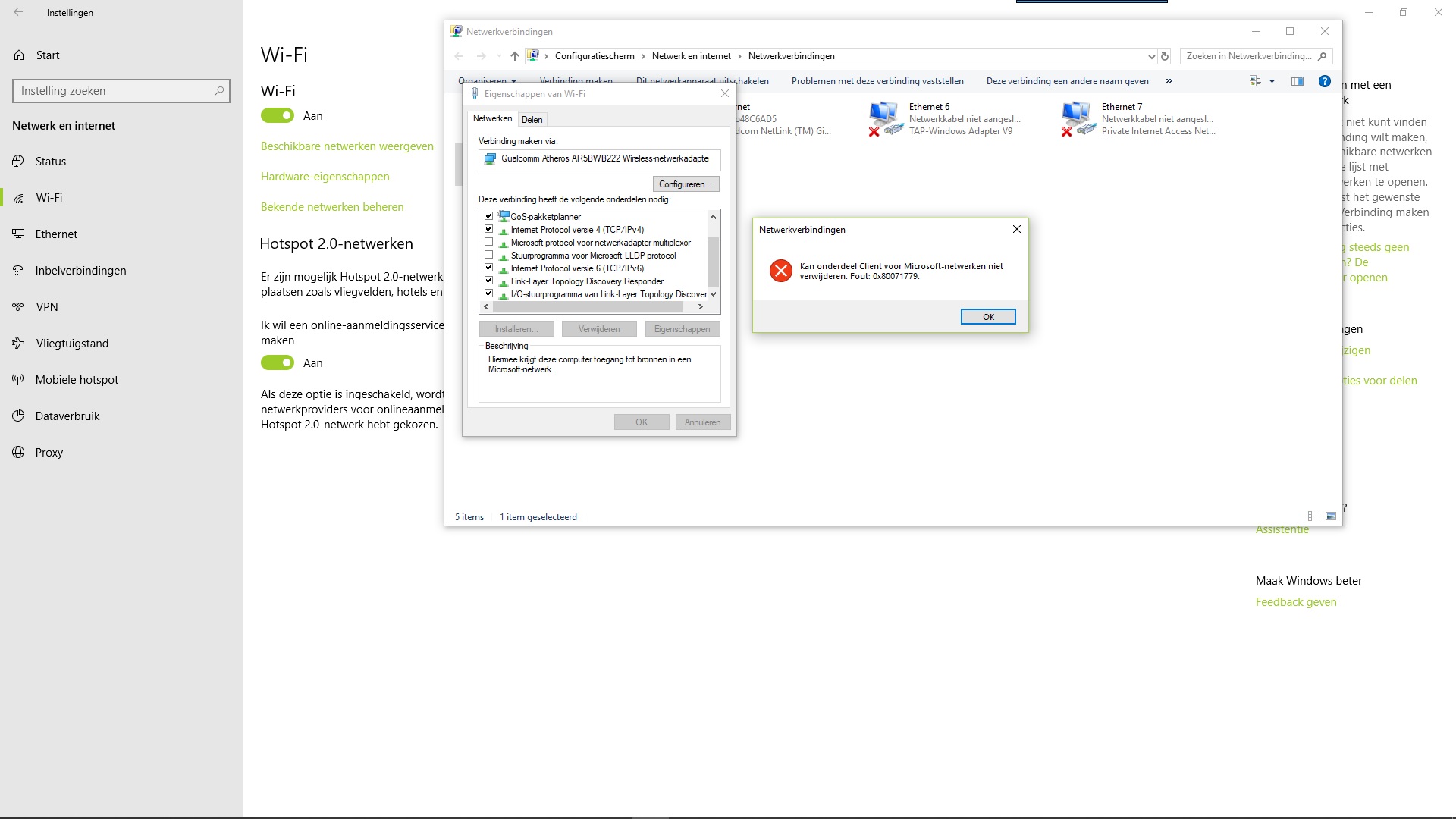The width and height of the screenshot is (1456, 819).
Task: Uncheck Internet Protocol versie 6 (TCP/IPv6)
Action: [x=489, y=268]
